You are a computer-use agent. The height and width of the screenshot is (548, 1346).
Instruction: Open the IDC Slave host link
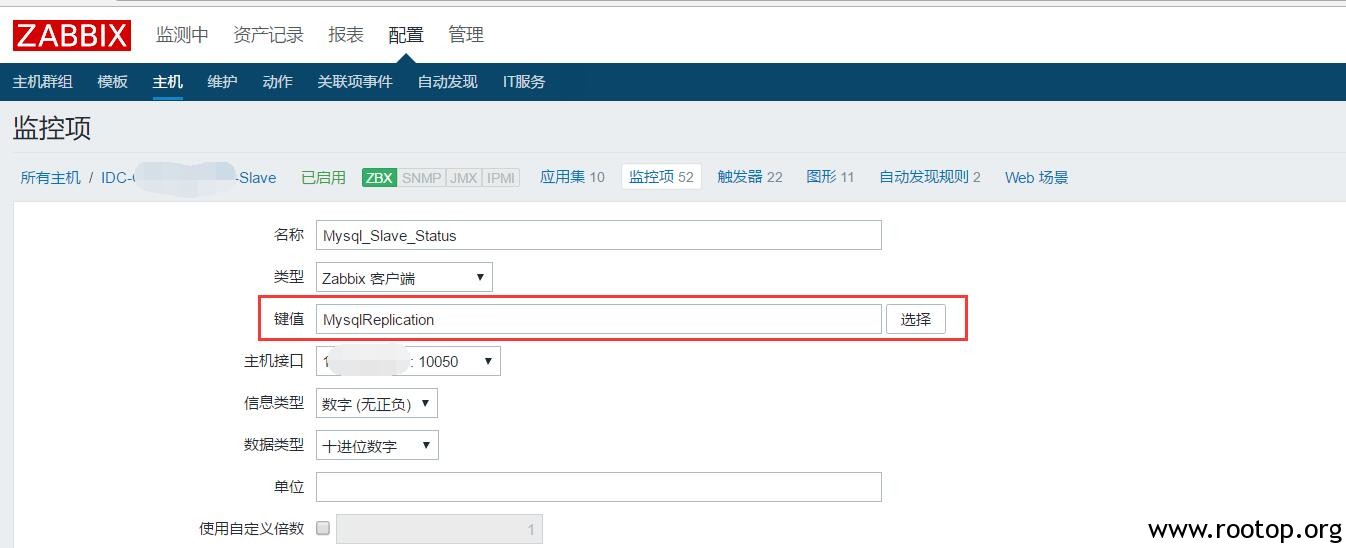[189, 177]
